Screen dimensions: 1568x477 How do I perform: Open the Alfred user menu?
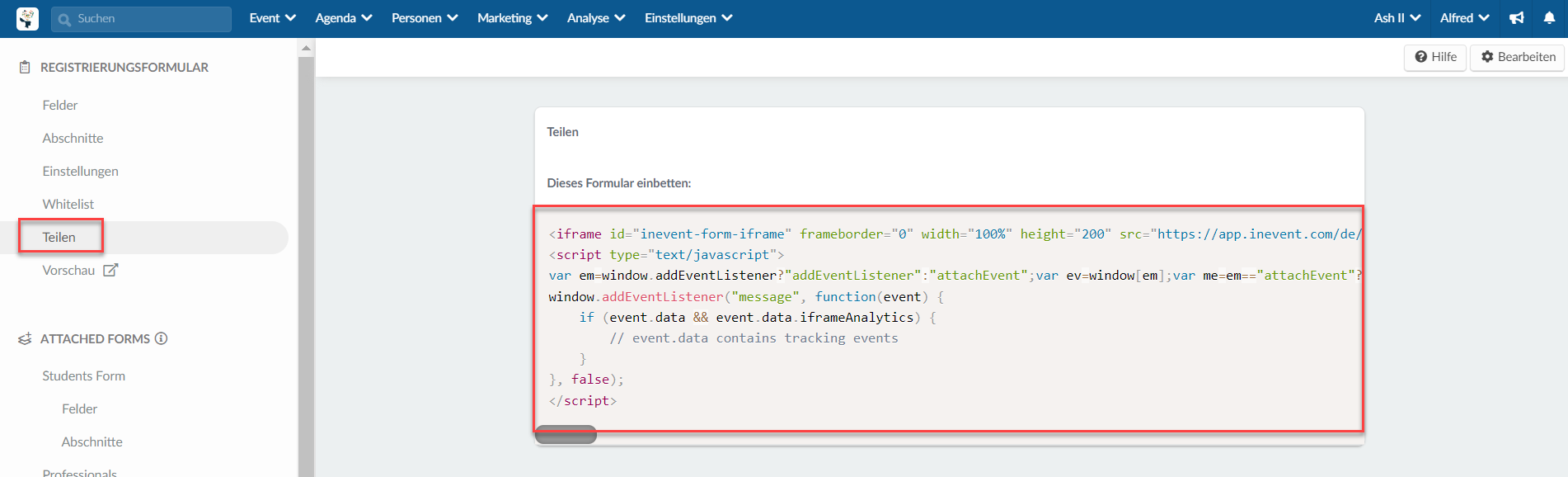pos(1465,18)
